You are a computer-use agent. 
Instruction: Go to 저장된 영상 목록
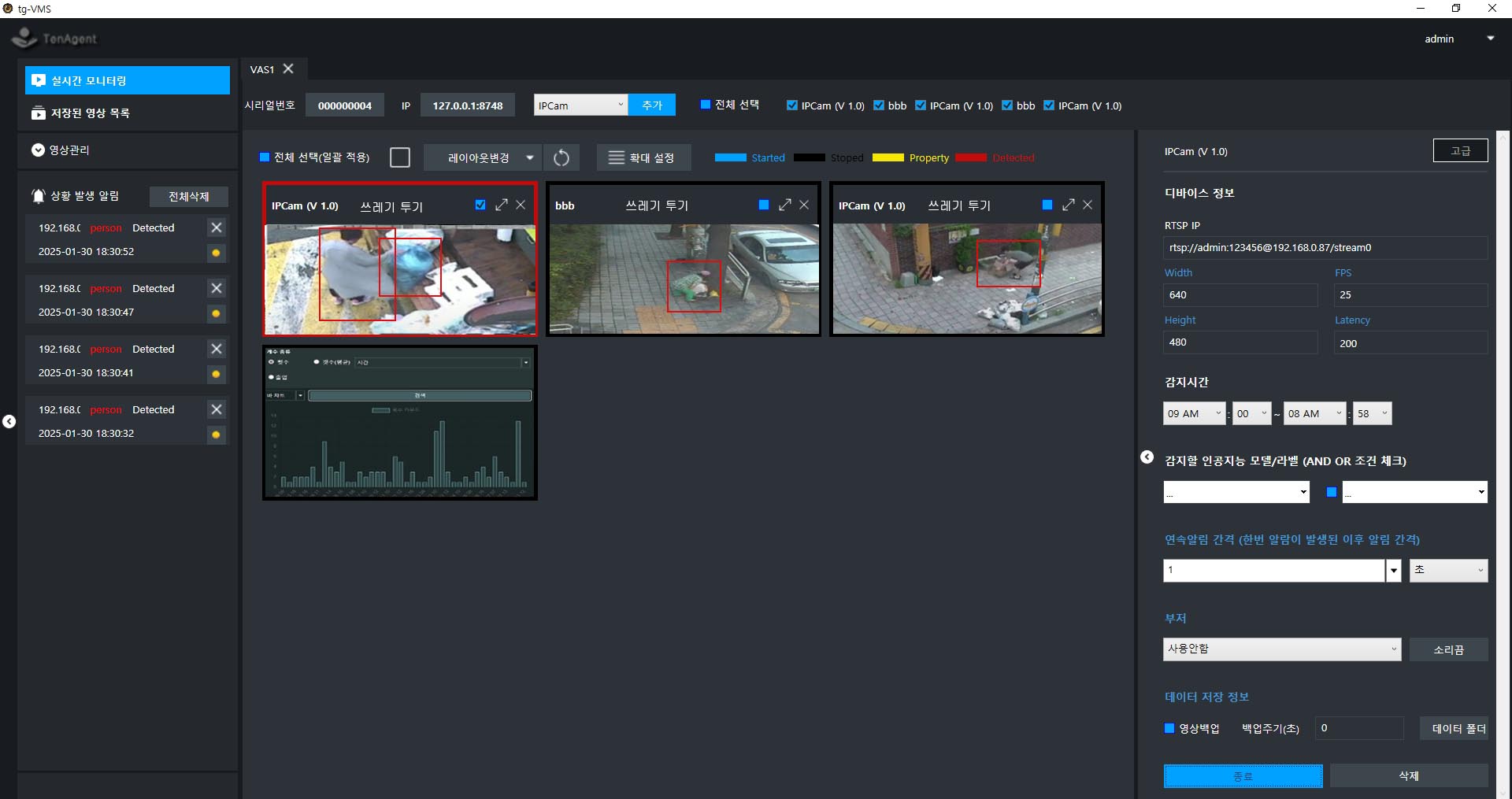pos(90,113)
